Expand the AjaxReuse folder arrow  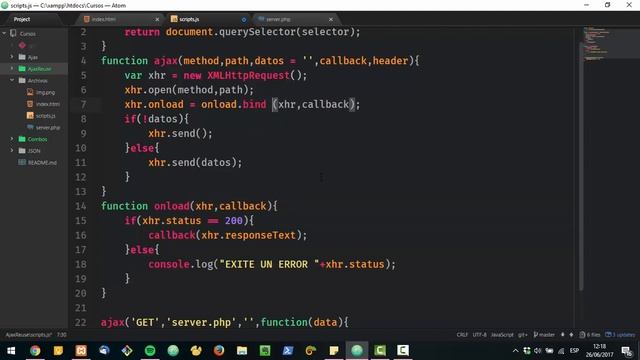click(12, 69)
